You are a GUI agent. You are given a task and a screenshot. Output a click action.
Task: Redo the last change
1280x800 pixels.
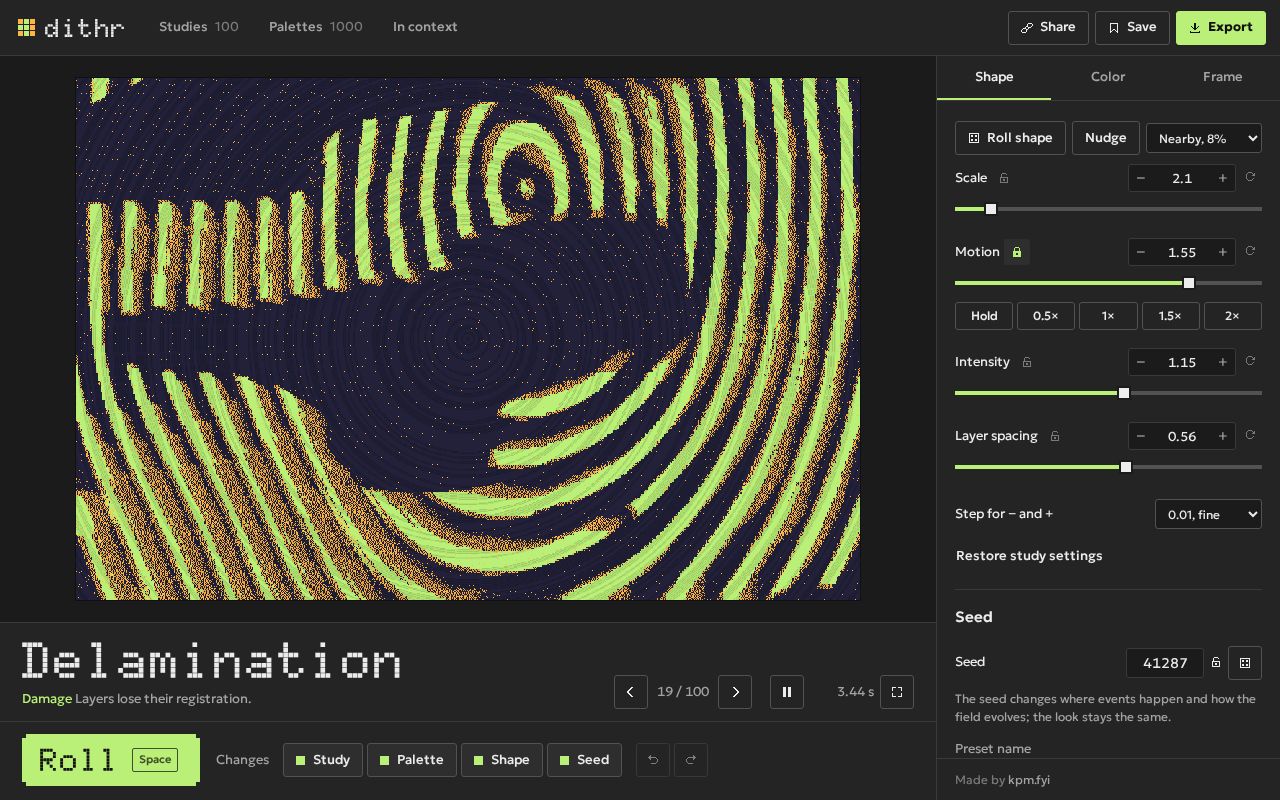point(691,760)
